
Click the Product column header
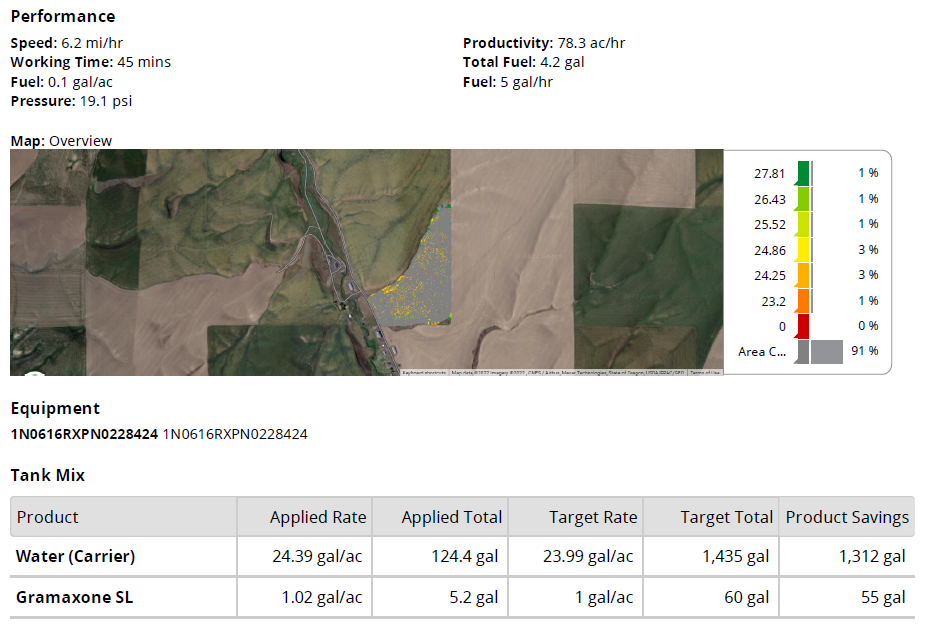(x=124, y=517)
